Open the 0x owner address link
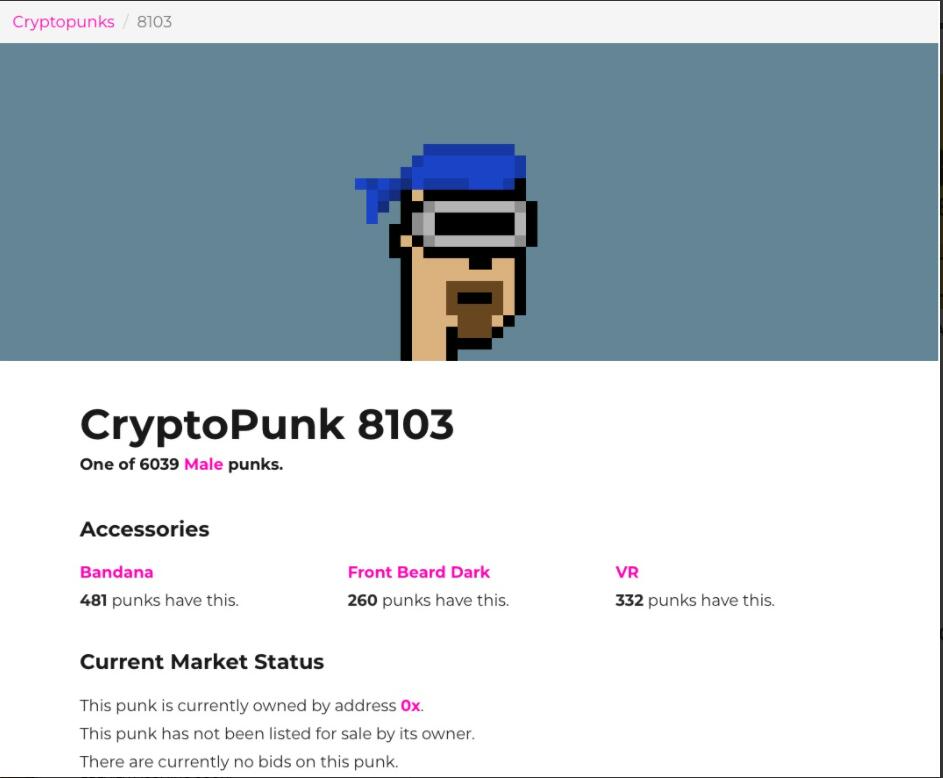 [x=410, y=705]
